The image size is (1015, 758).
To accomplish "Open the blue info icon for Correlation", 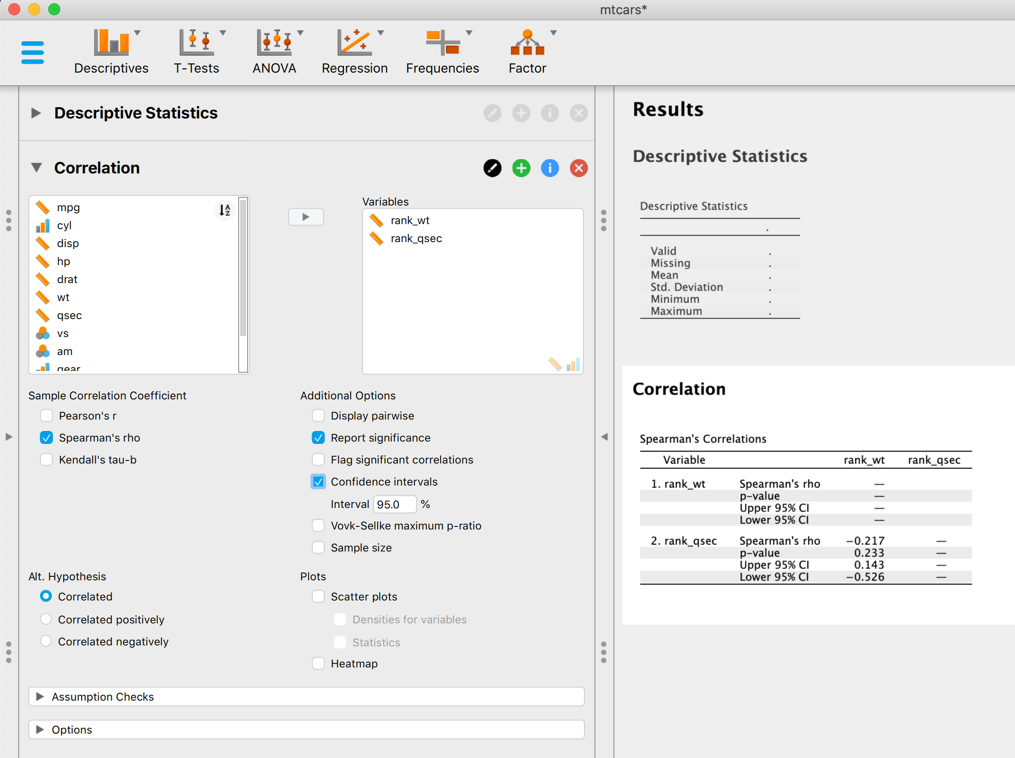I will coord(550,168).
